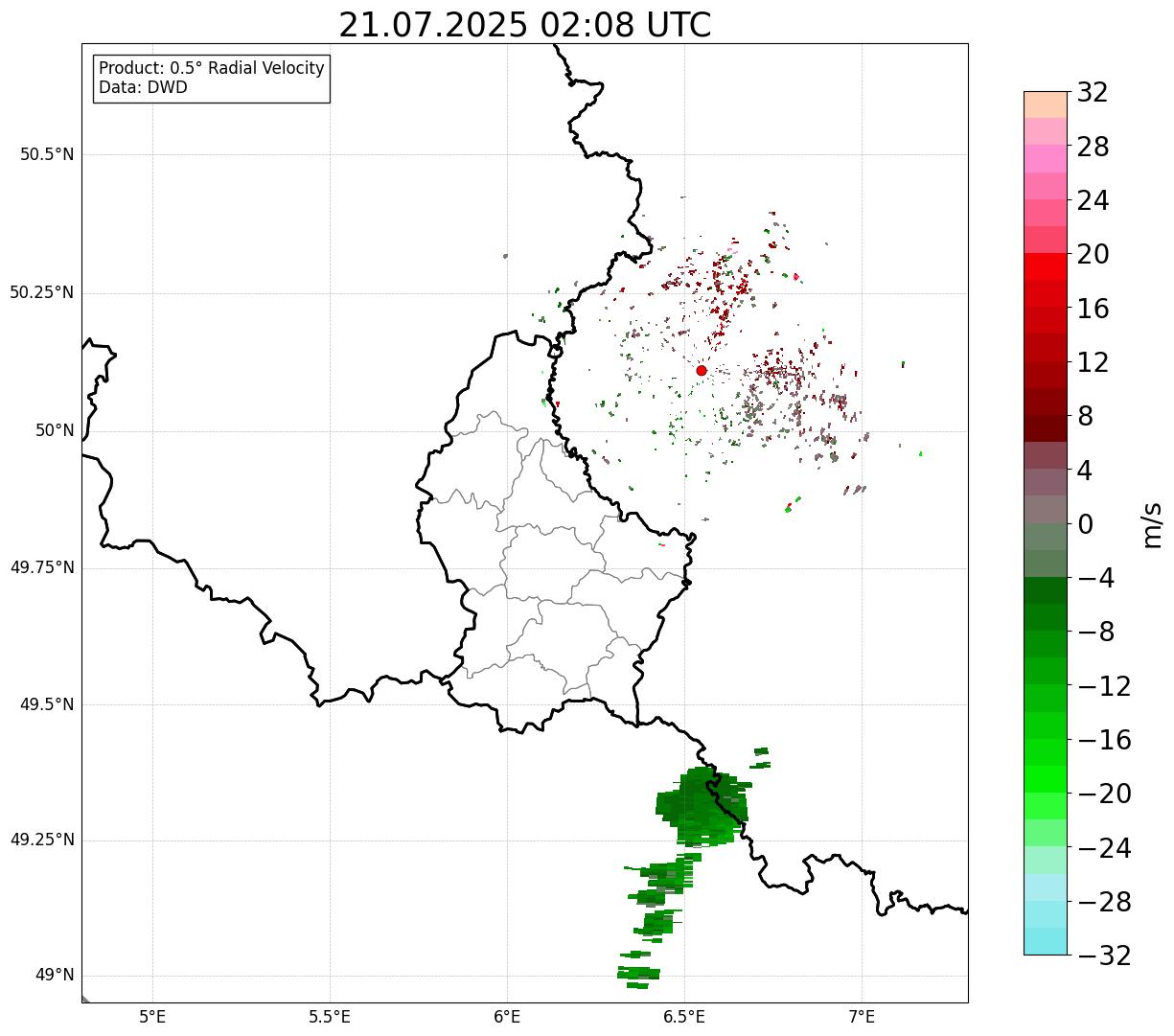The width and height of the screenshot is (1174, 1036).
Task: Click the 50.25°N latitude label
Action: [42, 292]
